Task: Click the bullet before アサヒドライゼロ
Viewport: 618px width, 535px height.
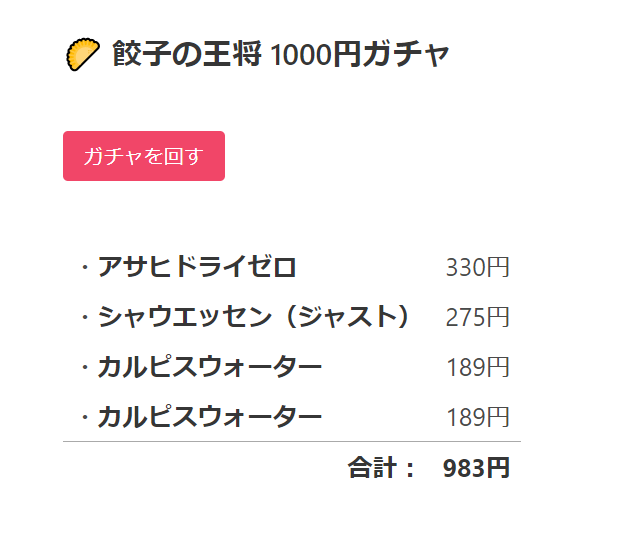Action: tap(84, 268)
